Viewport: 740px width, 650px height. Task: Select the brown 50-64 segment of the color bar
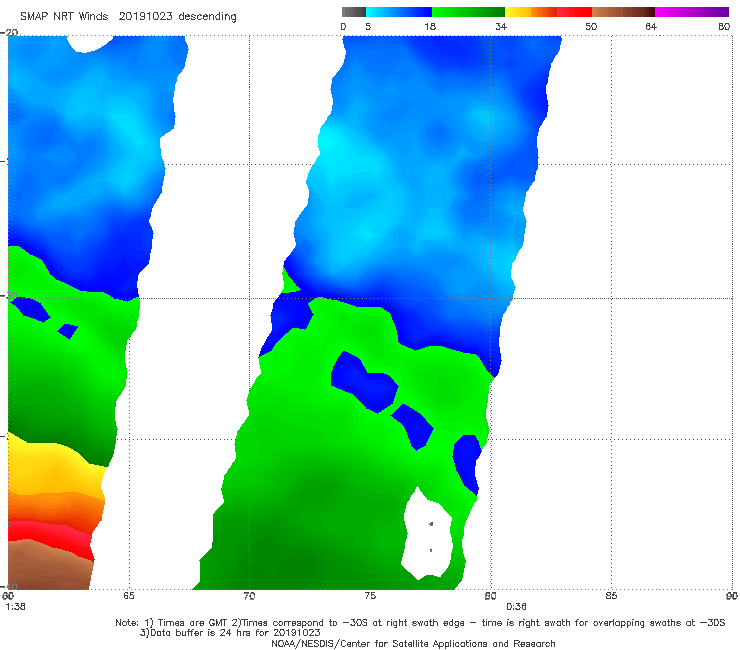coord(623,12)
